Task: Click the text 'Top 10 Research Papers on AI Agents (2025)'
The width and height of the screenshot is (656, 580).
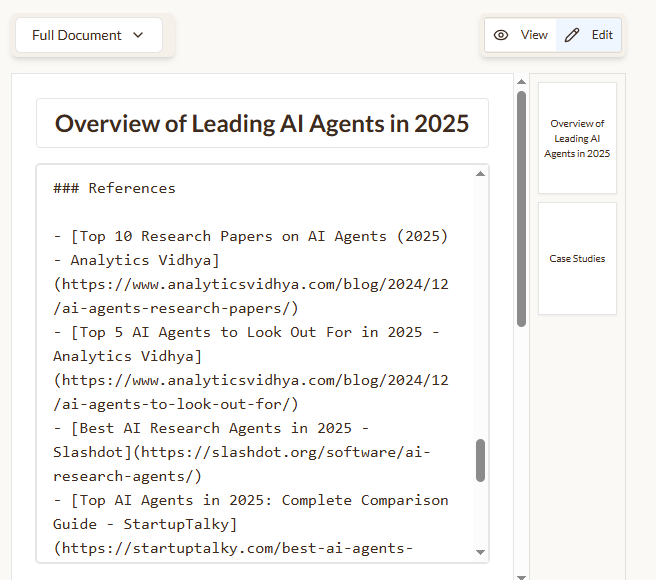Action: pyautogui.click(x=264, y=236)
